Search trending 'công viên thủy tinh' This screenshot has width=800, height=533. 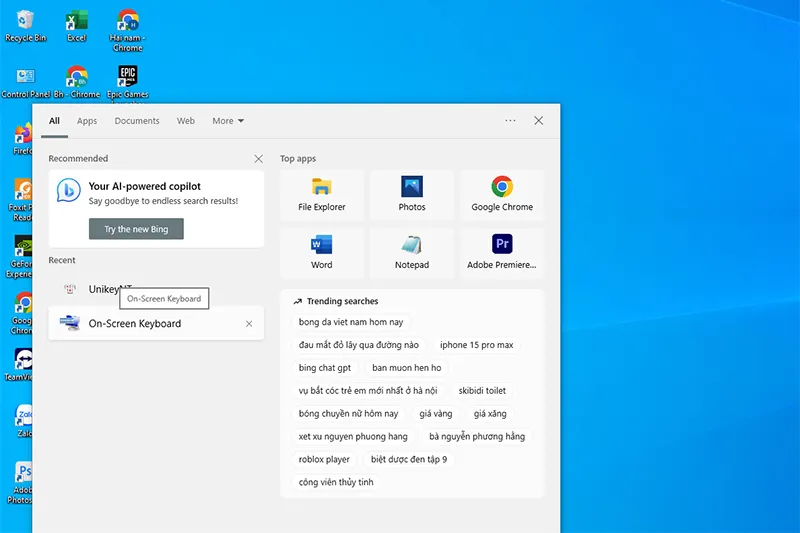point(336,483)
